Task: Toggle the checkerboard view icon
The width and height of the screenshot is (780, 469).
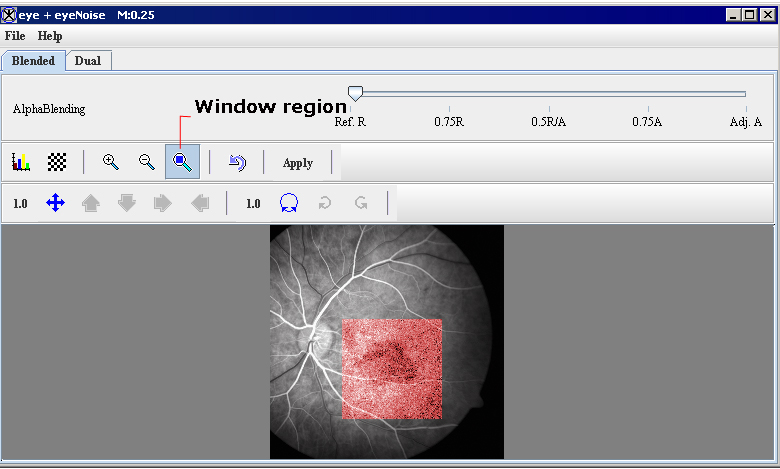Action: coord(57,162)
